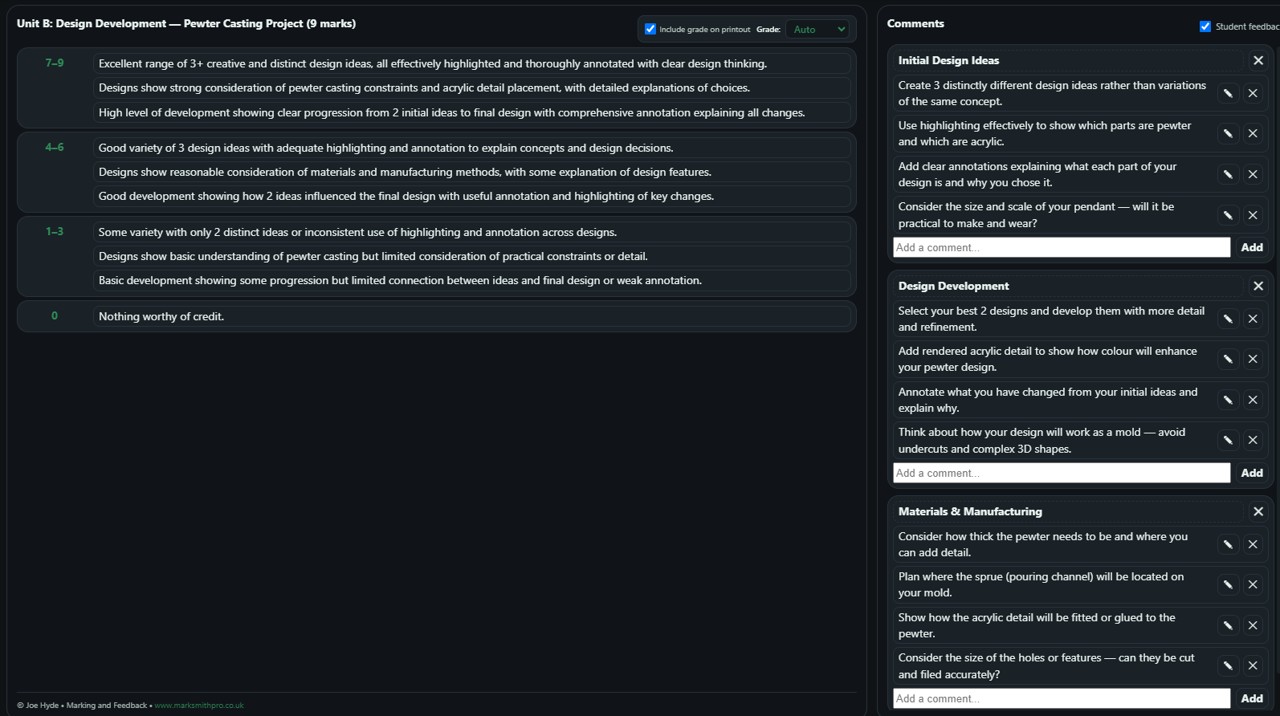Screen dimensions: 1280x716
Task: Edit the sprue pouring channel comment
Action: click(1227, 585)
